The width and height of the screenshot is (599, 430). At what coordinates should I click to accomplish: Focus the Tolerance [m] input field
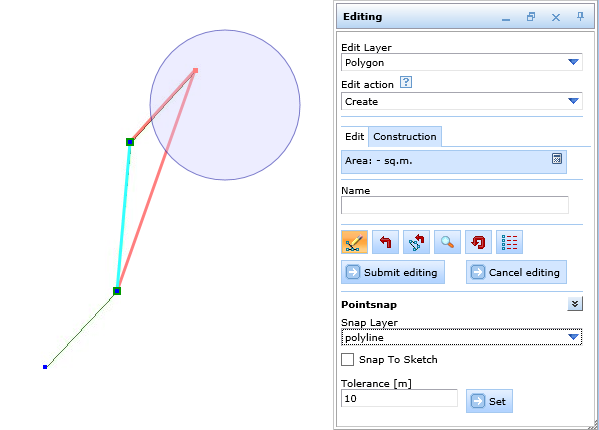(x=399, y=398)
